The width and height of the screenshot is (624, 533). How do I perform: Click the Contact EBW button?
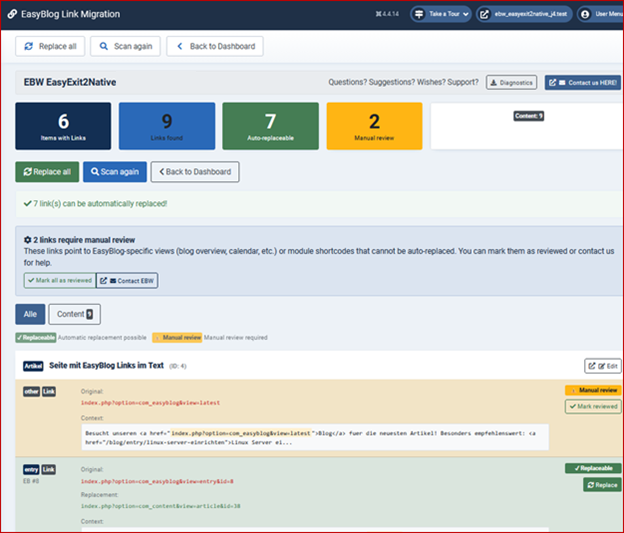click(127, 281)
